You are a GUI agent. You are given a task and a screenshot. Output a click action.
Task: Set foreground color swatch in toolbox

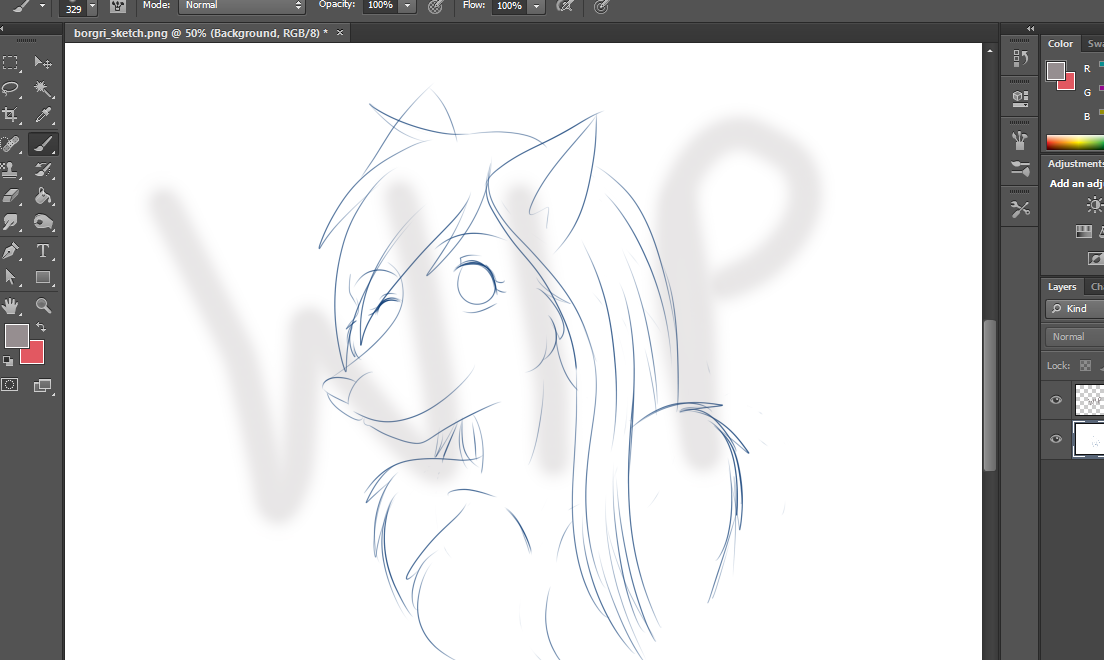pos(15,335)
